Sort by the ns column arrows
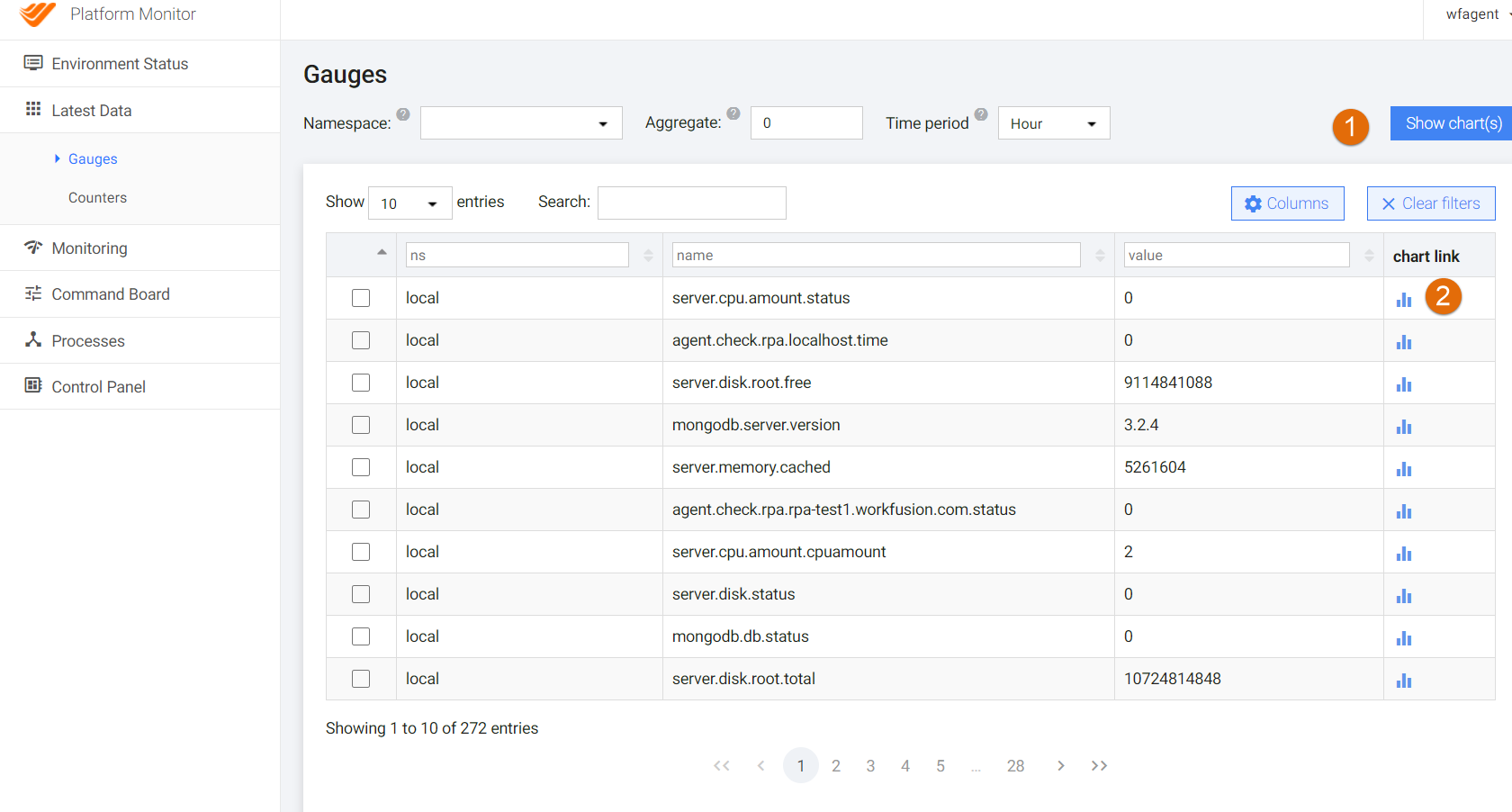The height and width of the screenshot is (812, 1512). tap(648, 256)
